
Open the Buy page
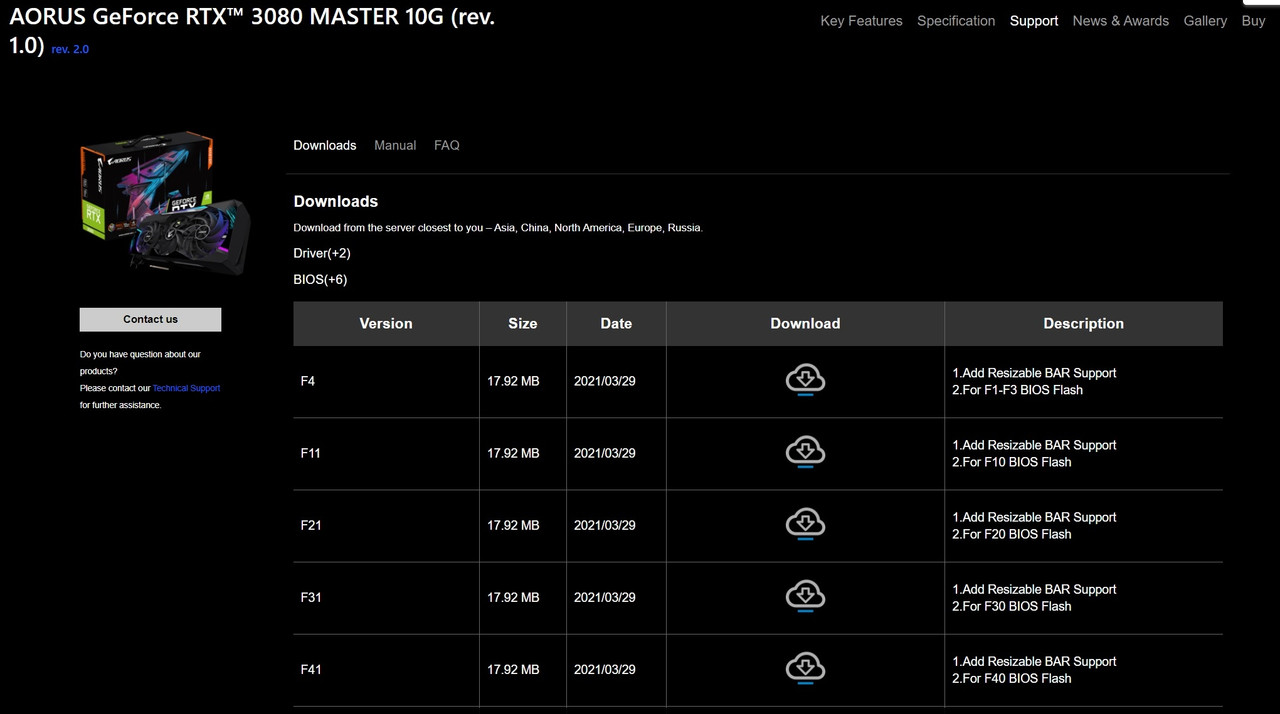[x=1253, y=21]
